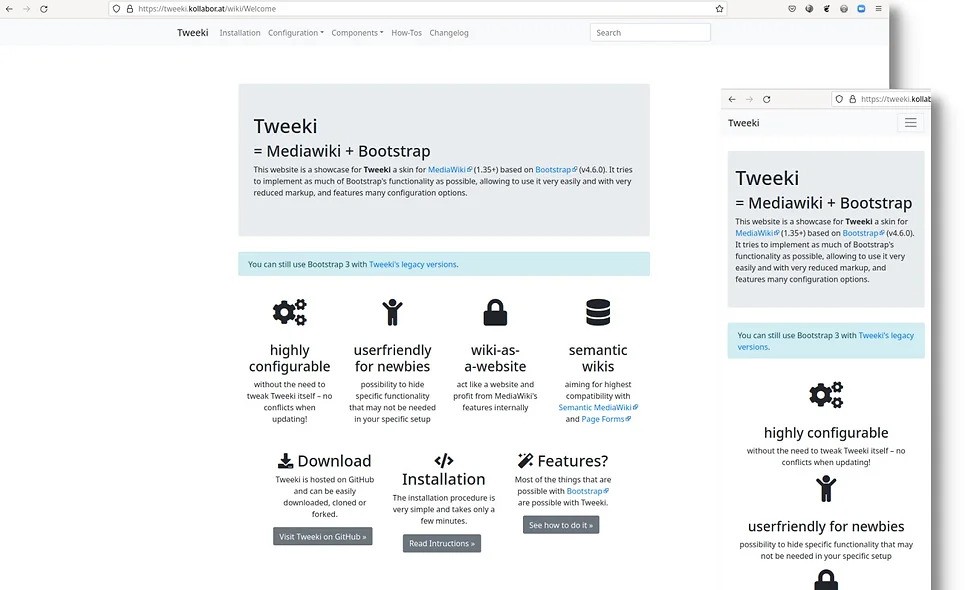The height and width of the screenshot is (590, 965).
Task: Go forward in the main browser window
Action: click(x=26, y=9)
